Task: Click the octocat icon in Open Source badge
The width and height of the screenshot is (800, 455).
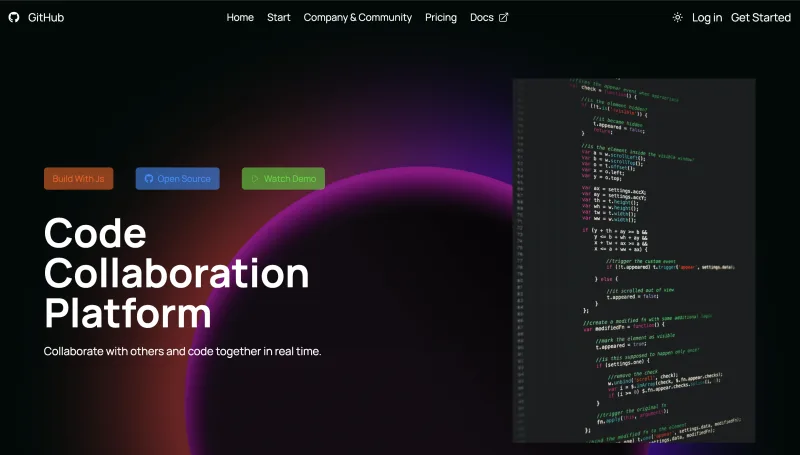Action: 149,179
